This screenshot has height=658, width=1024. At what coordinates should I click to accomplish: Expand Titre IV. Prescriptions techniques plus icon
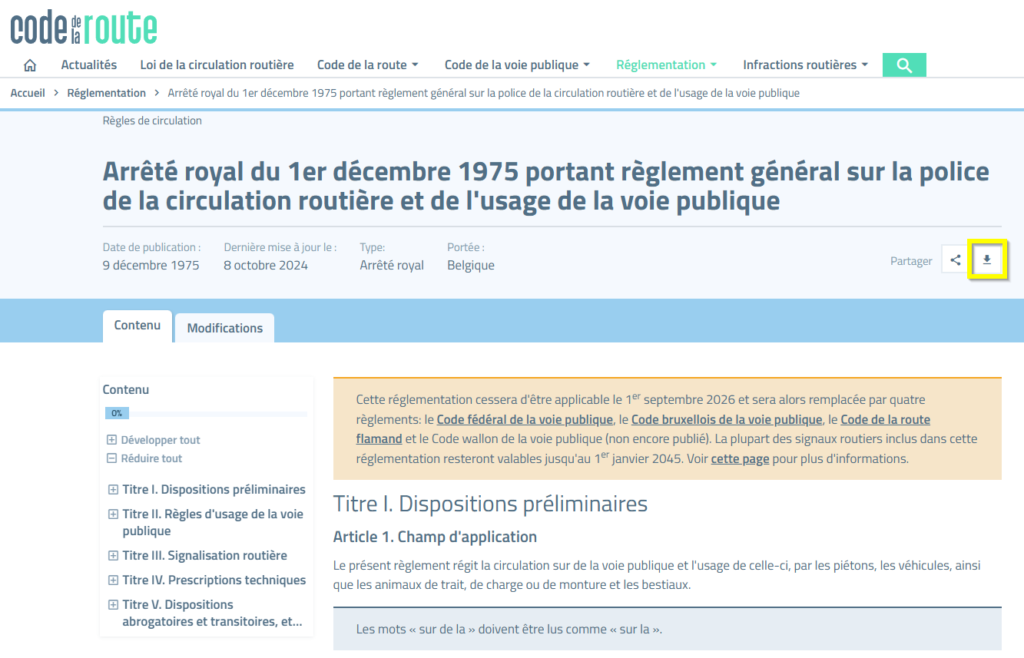coord(113,580)
